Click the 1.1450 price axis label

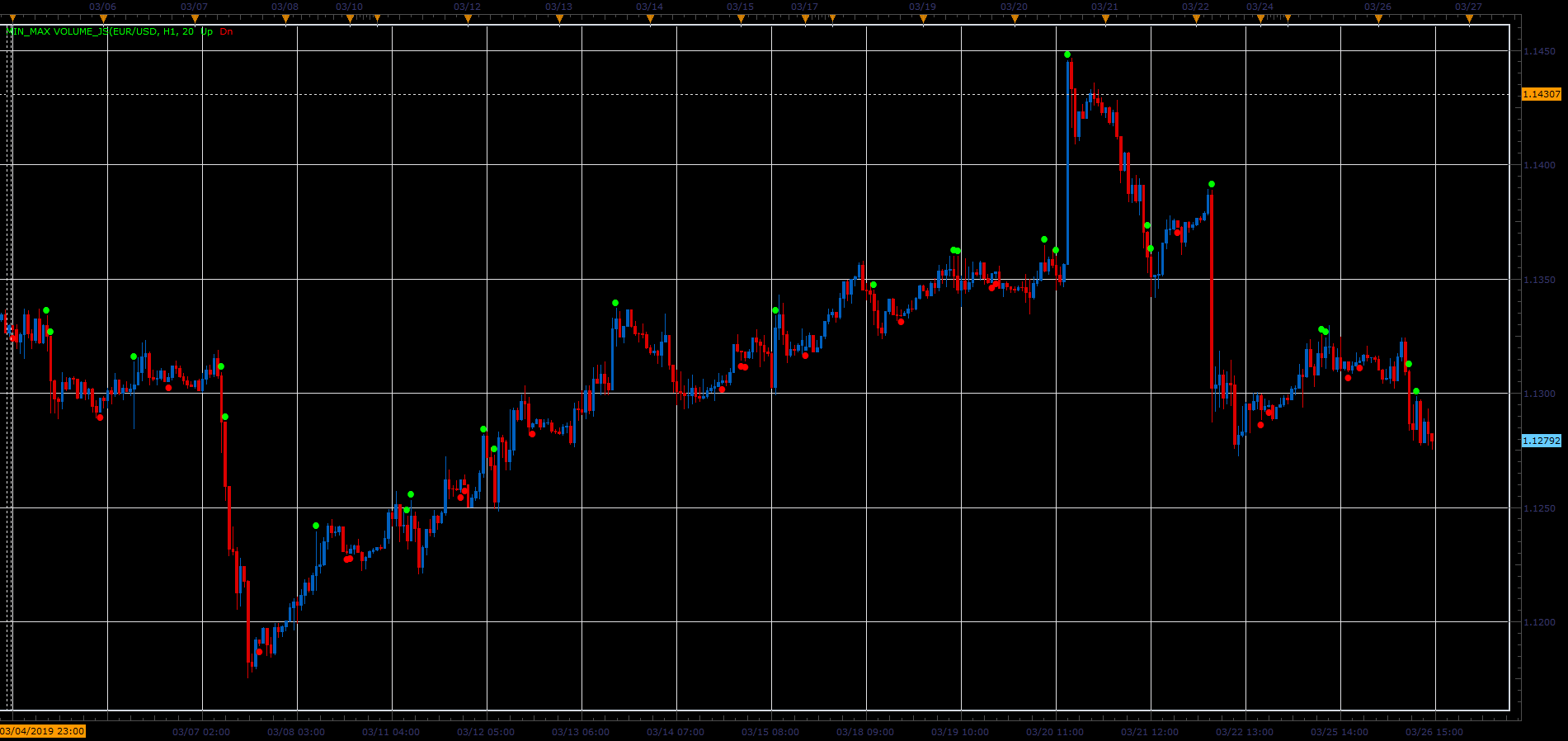pyautogui.click(x=1539, y=51)
